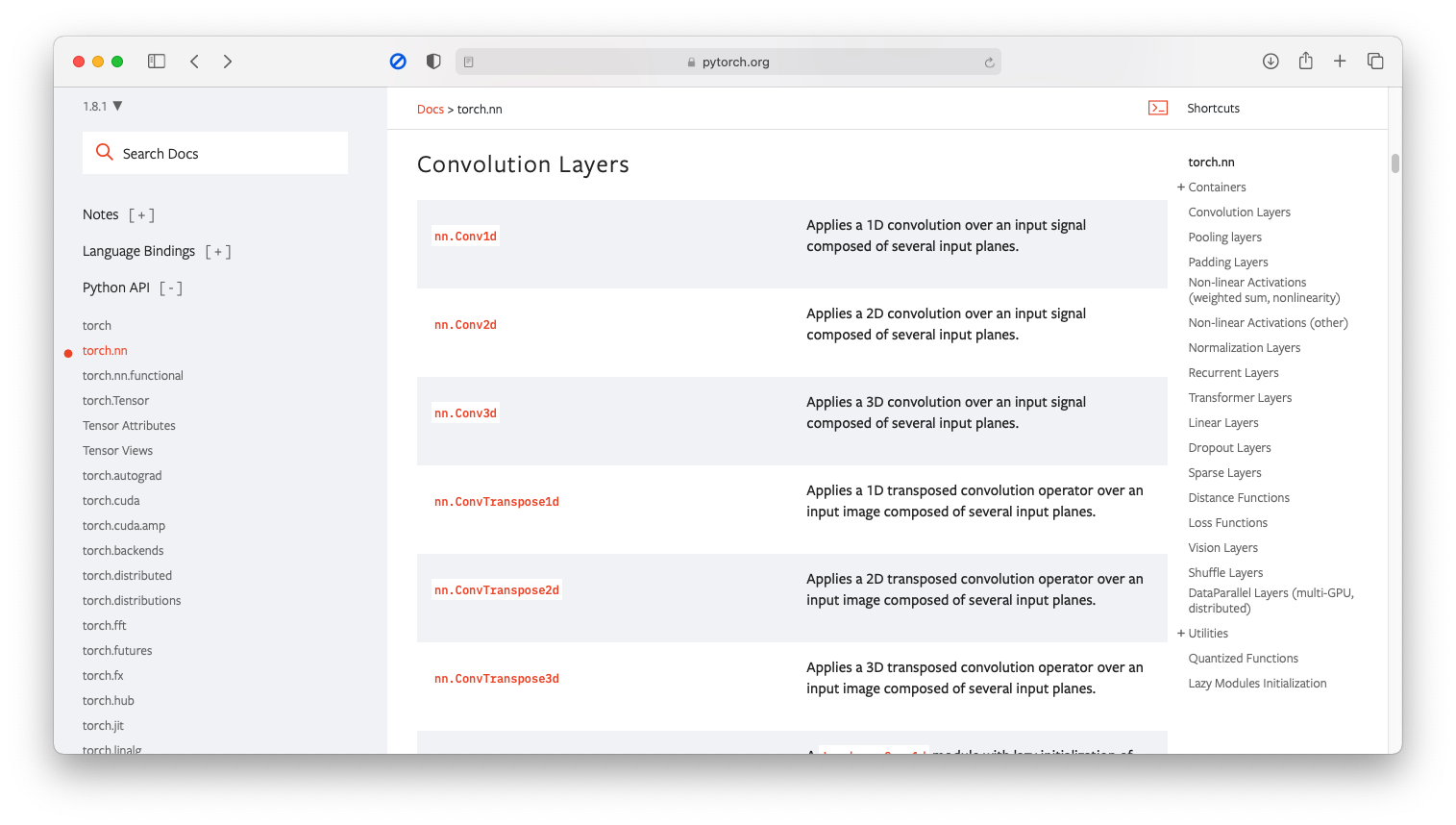
Task: Open a new tab with the plus icon
Action: pos(1340,62)
